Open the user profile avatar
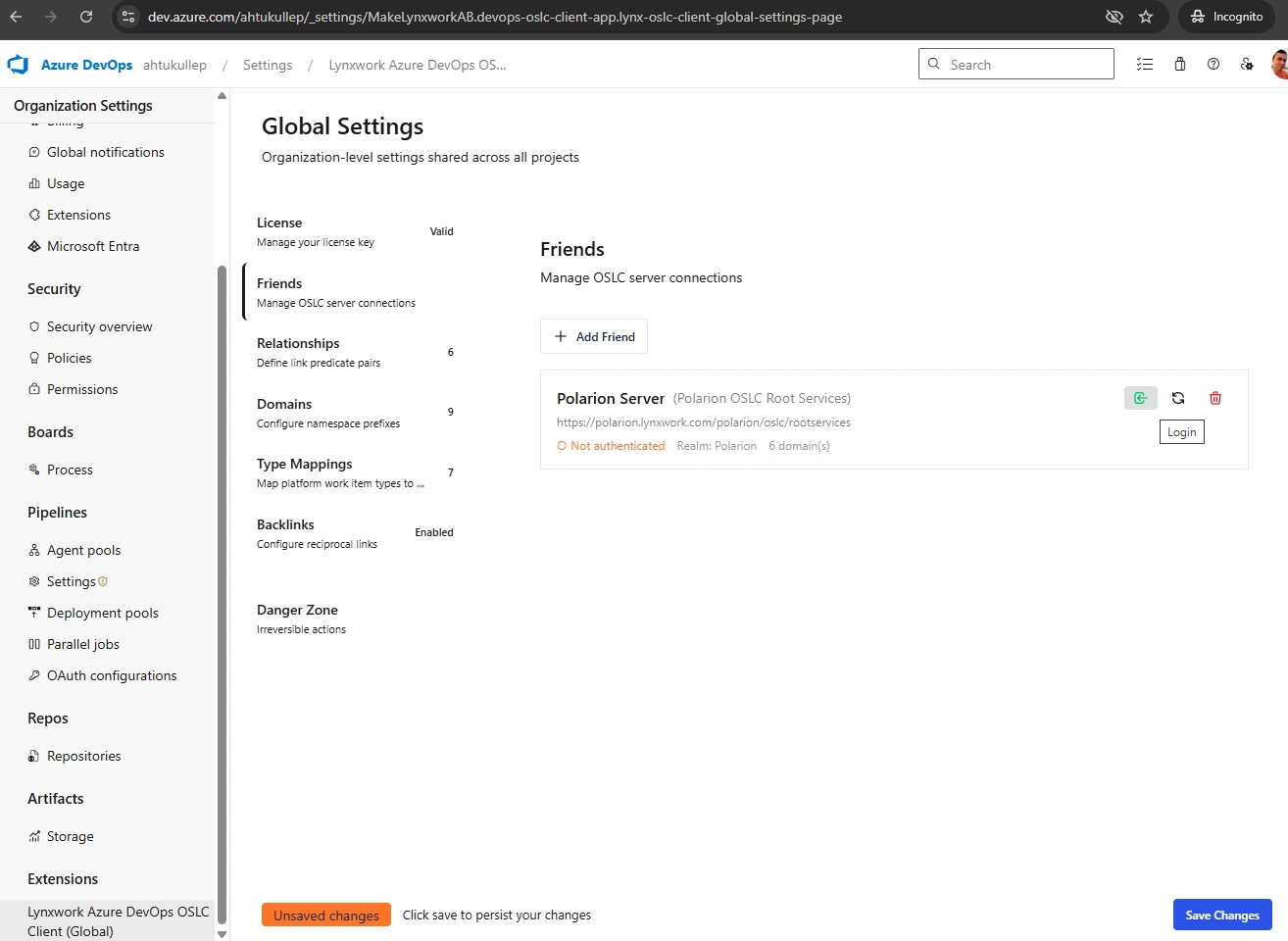This screenshot has height=941, width=1288. click(1279, 65)
